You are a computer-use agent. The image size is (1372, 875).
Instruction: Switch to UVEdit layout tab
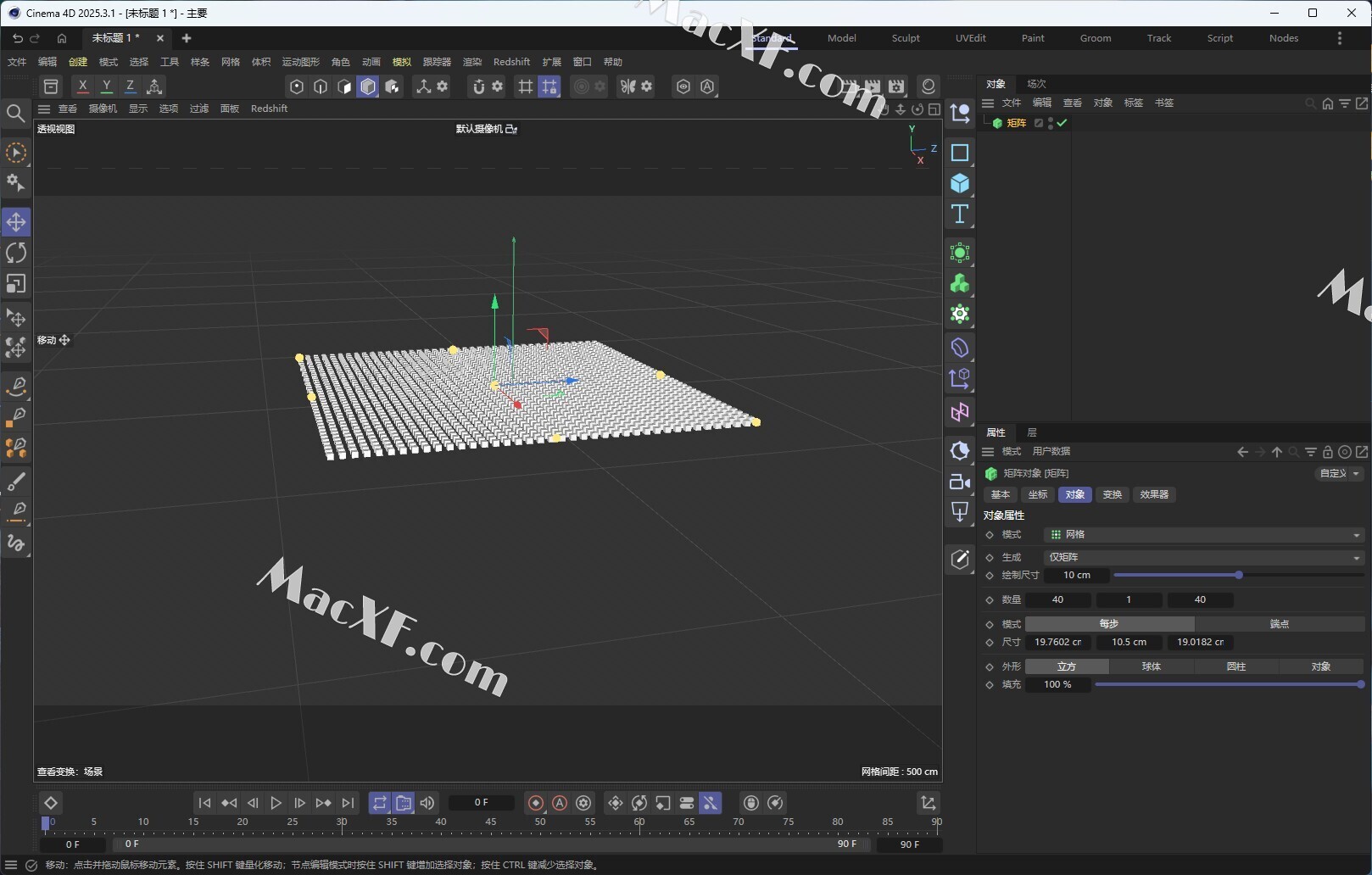click(971, 38)
